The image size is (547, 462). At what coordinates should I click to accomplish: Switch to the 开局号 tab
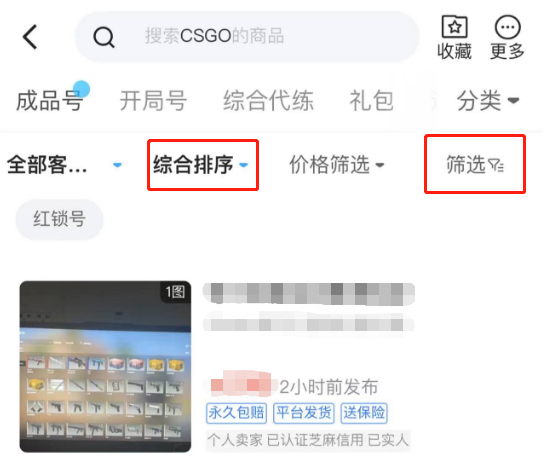point(153,100)
